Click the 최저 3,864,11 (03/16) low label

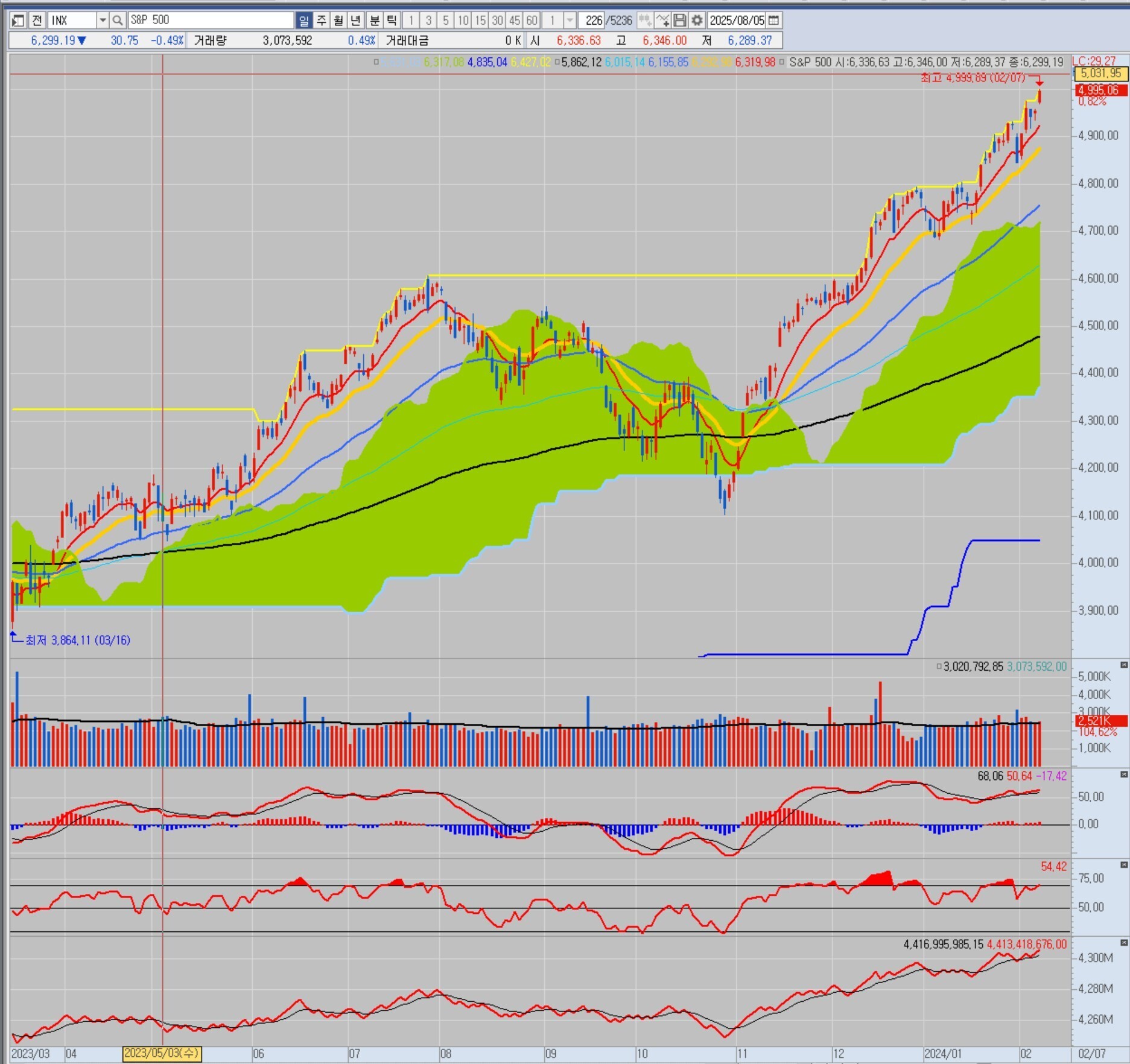[x=78, y=640]
